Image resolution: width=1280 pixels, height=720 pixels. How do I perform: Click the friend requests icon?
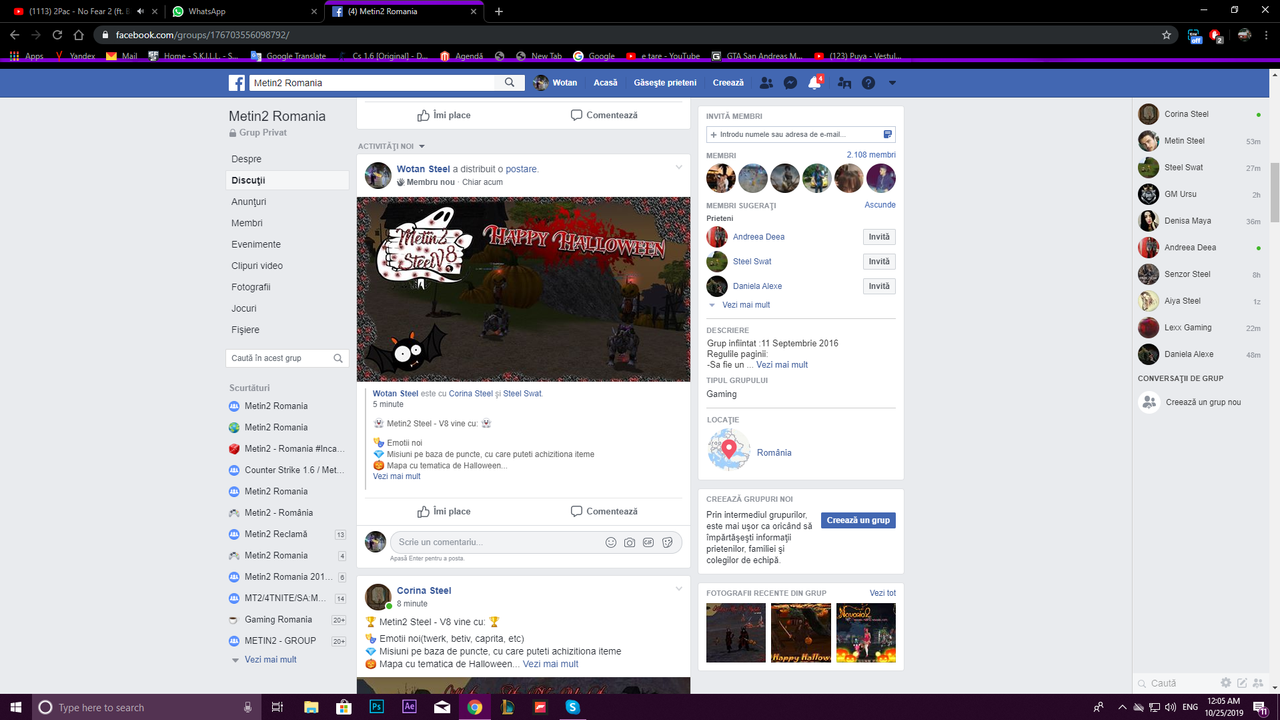pyautogui.click(x=766, y=82)
